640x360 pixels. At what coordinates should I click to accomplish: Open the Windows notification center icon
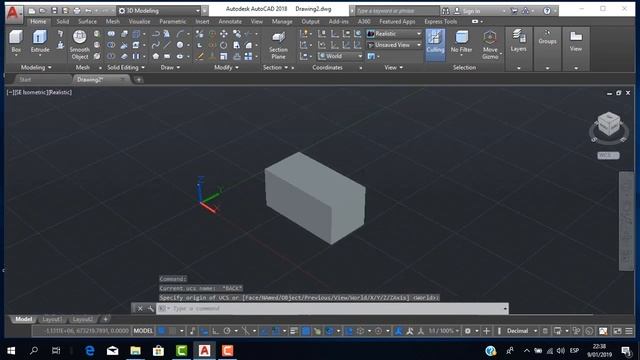tap(626, 351)
